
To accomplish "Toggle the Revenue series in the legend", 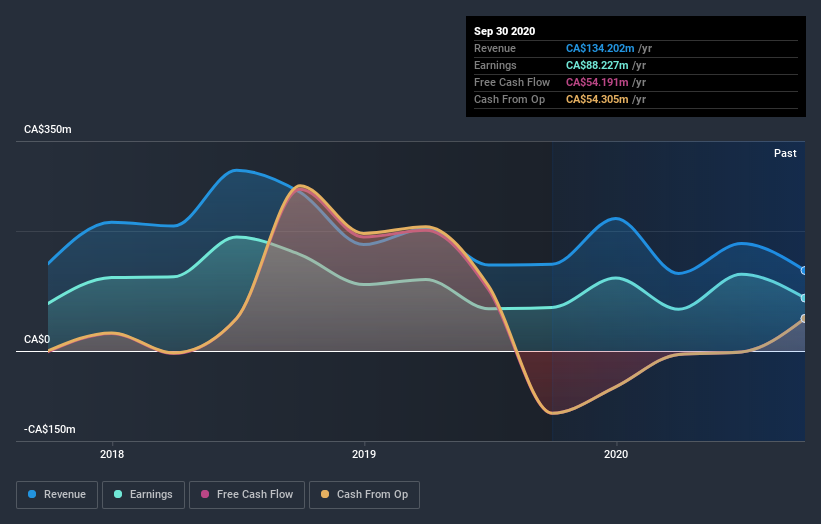I will (x=57, y=495).
